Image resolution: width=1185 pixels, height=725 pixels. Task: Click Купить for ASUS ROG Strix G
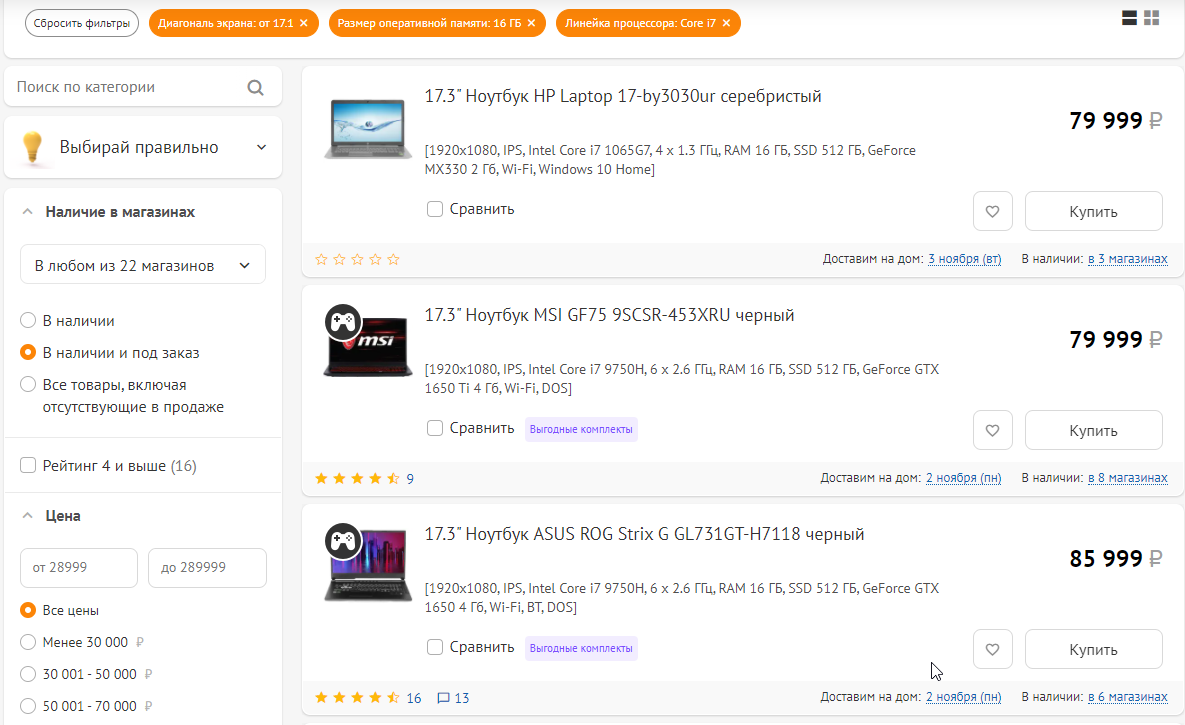click(1094, 649)
